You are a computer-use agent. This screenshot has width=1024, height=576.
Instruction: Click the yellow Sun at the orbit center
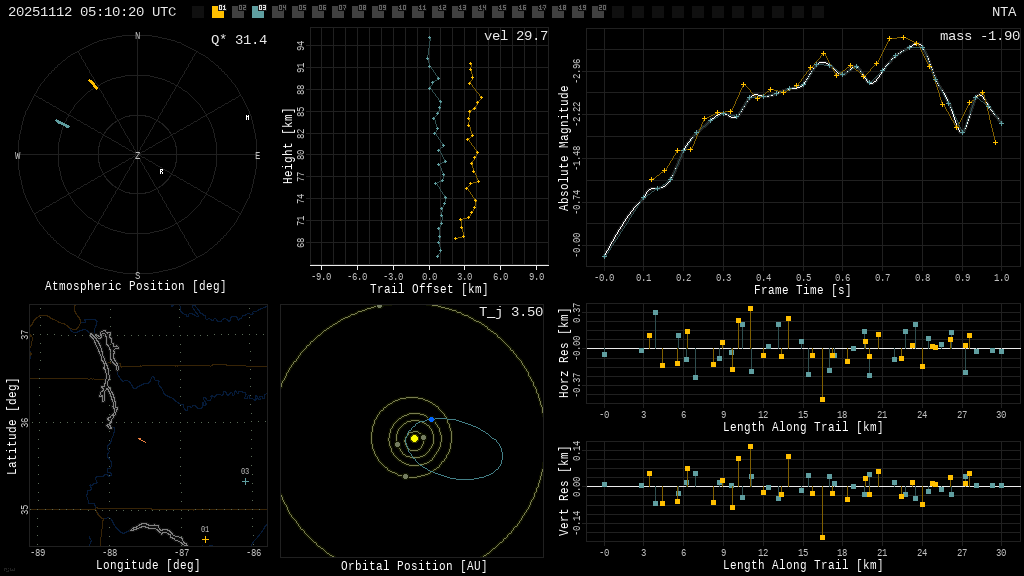(414, 438)
